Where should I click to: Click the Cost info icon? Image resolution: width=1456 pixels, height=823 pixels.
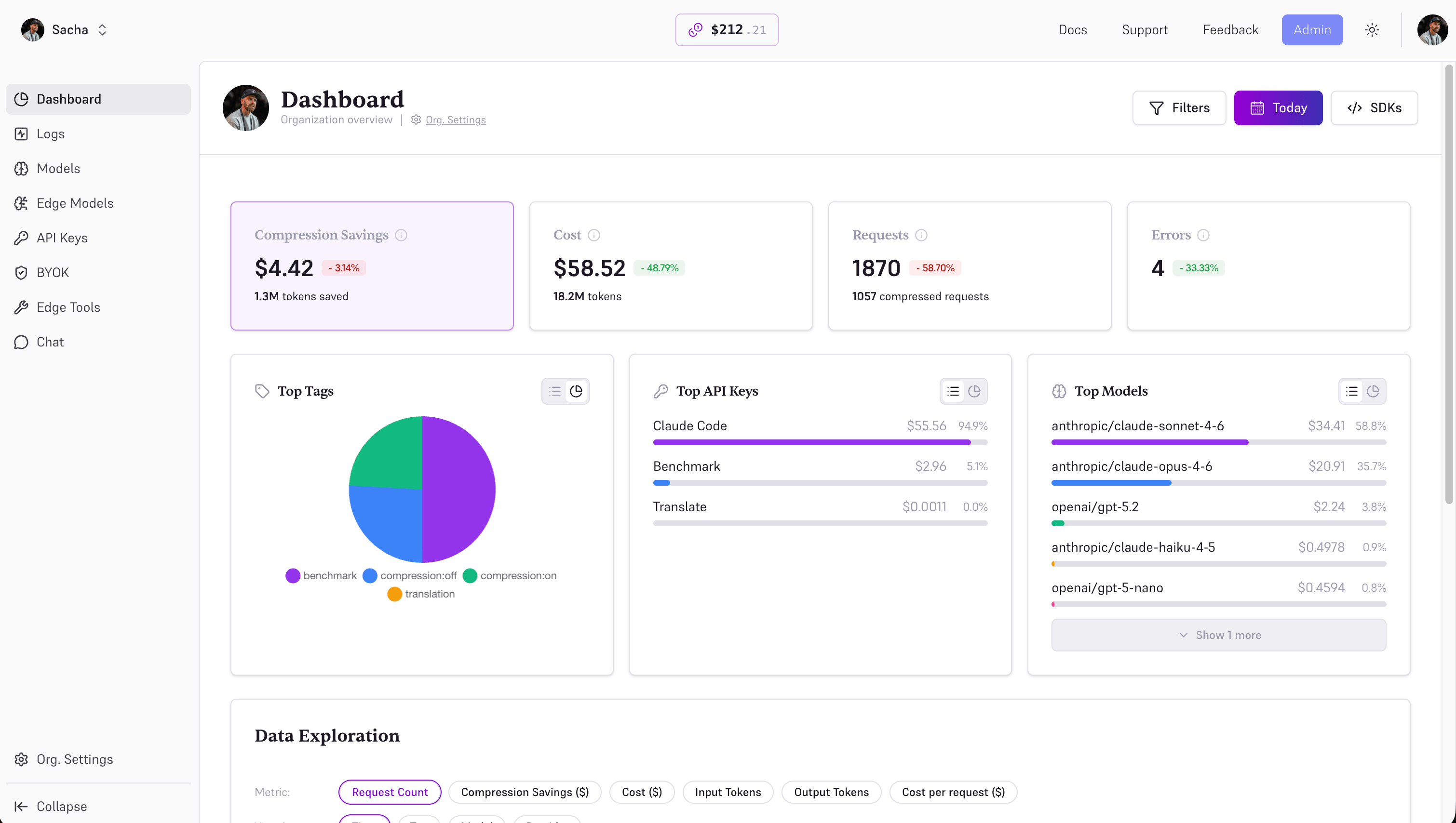(593, 235)
